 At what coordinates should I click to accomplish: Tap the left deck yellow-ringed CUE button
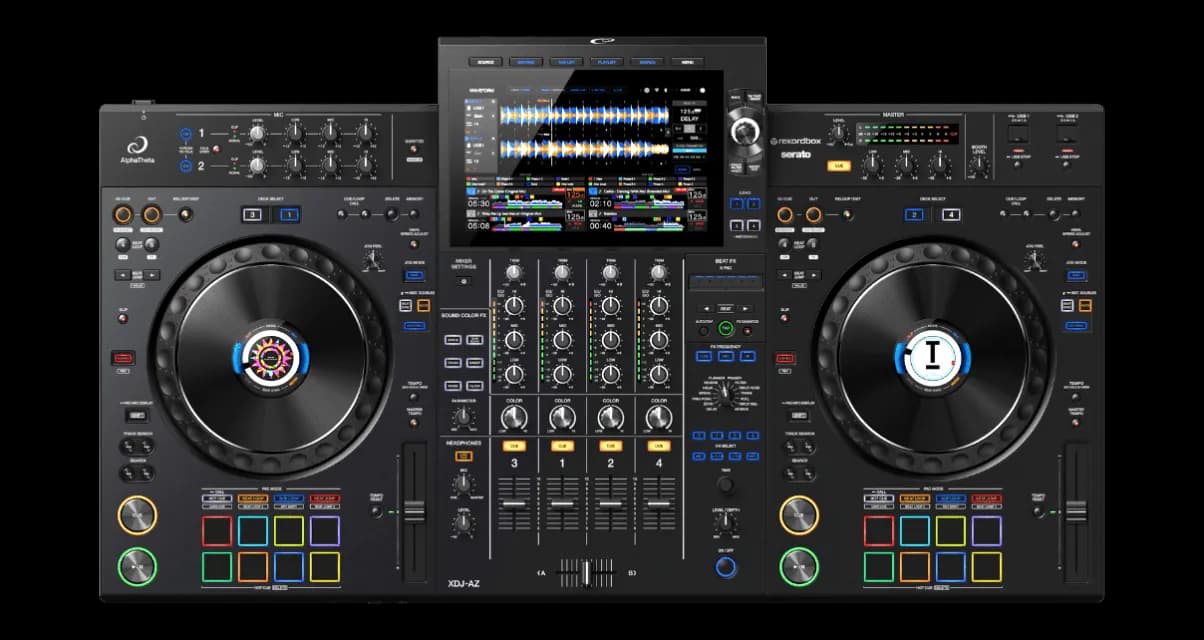[x=137, y=515]
